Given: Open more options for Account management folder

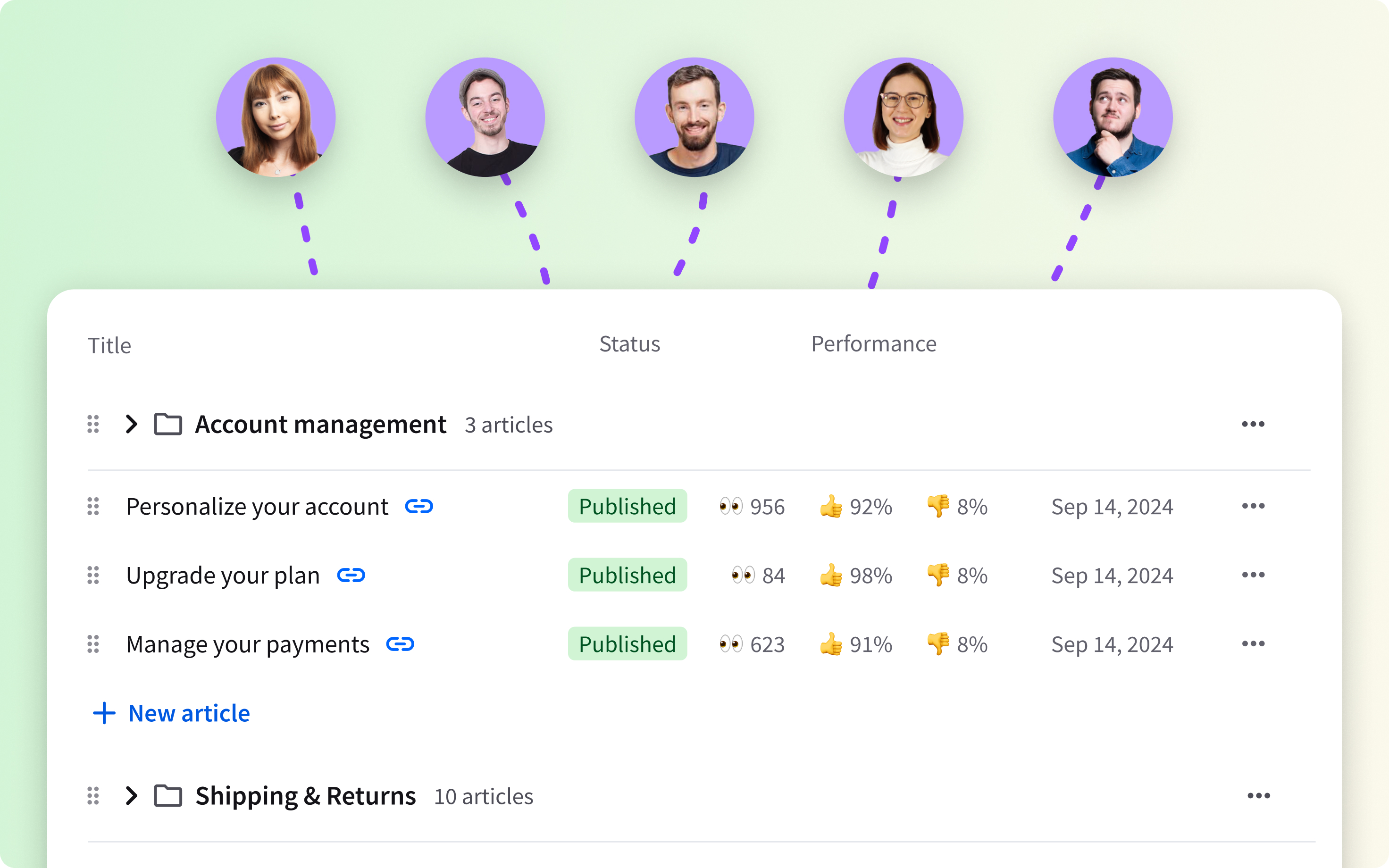Looking at the screenshot, I should coord(1252,424).
